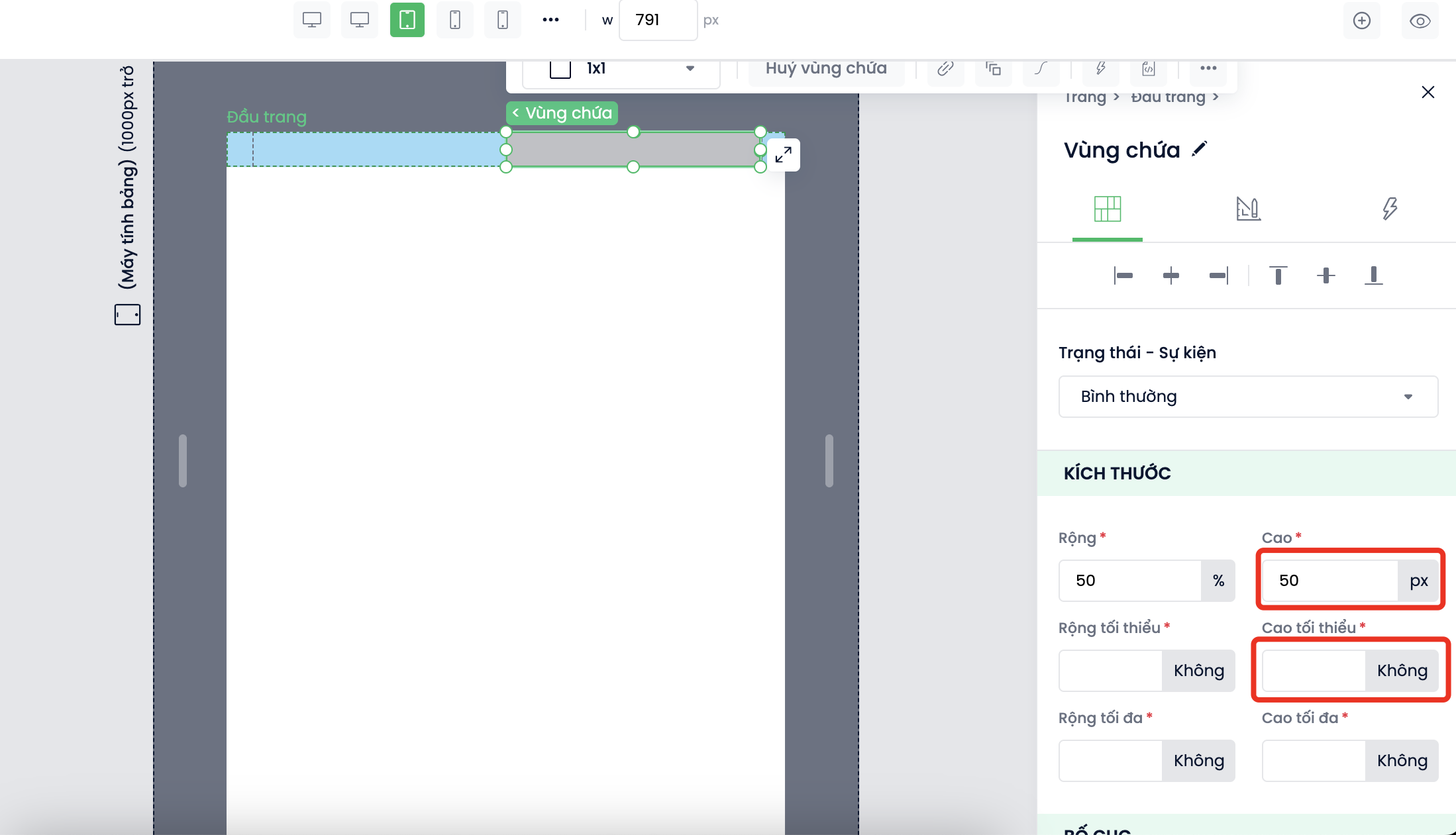This screenshot has width=1456, height=835.
Task: Toggle preview with the eye icon
Action: tap(1420, 21)
